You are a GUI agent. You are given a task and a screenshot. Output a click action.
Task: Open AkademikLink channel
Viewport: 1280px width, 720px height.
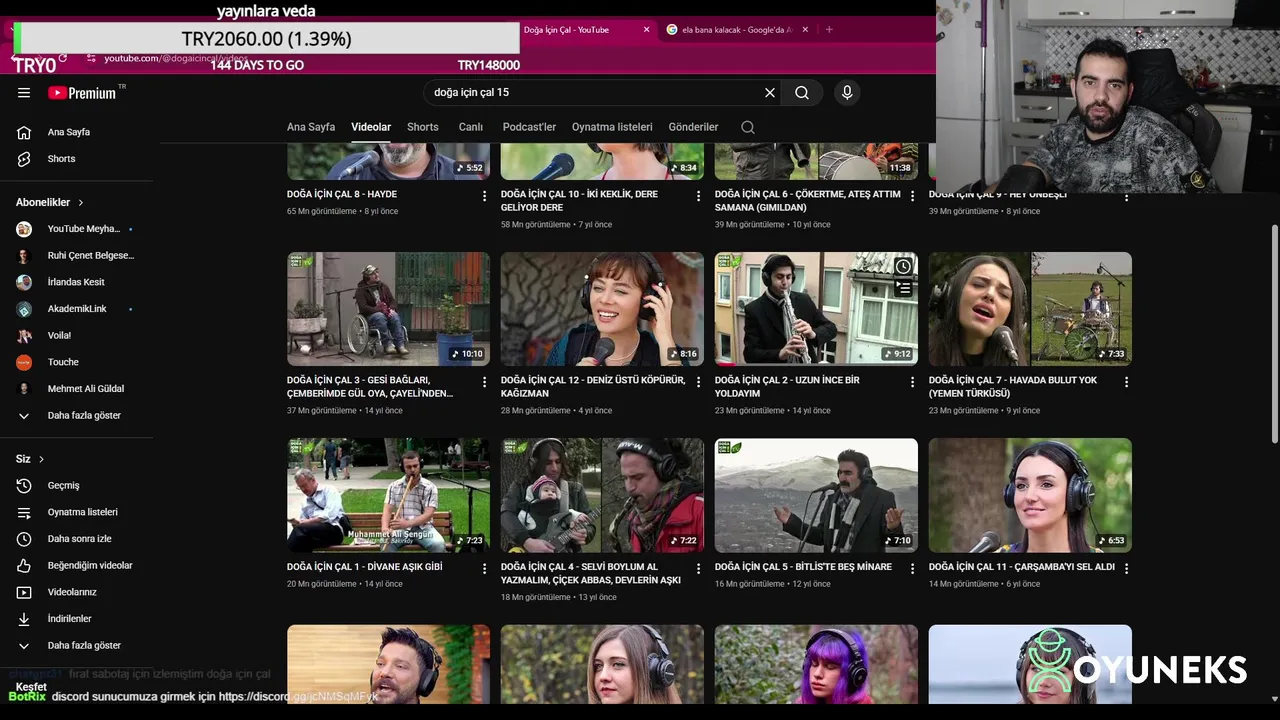click(x=77, y=309)
